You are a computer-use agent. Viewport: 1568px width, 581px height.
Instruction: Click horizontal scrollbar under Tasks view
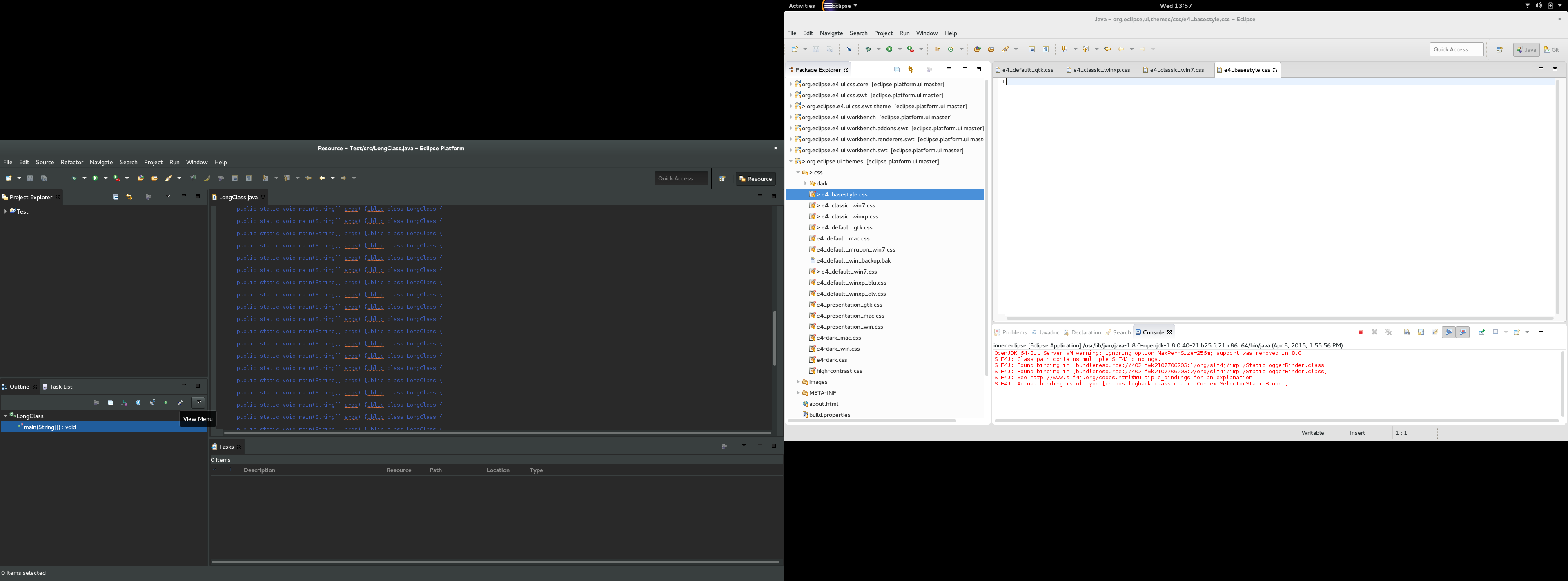point(495,562)
